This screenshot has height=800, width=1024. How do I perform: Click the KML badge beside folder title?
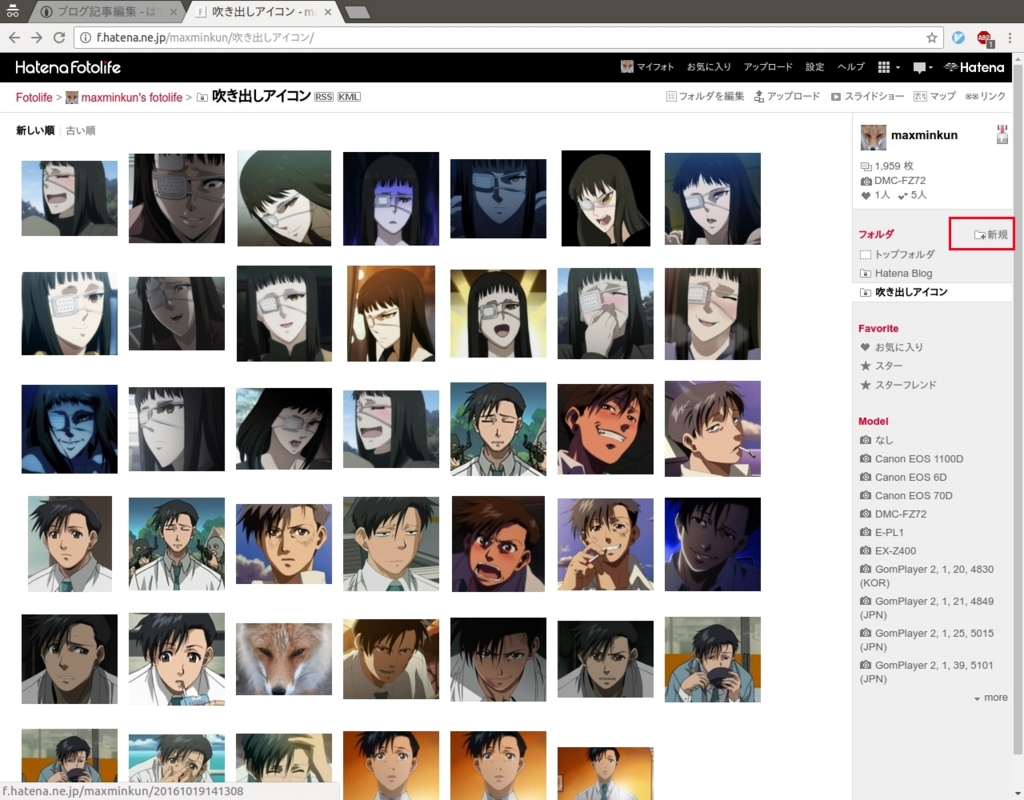pos(349,97)
